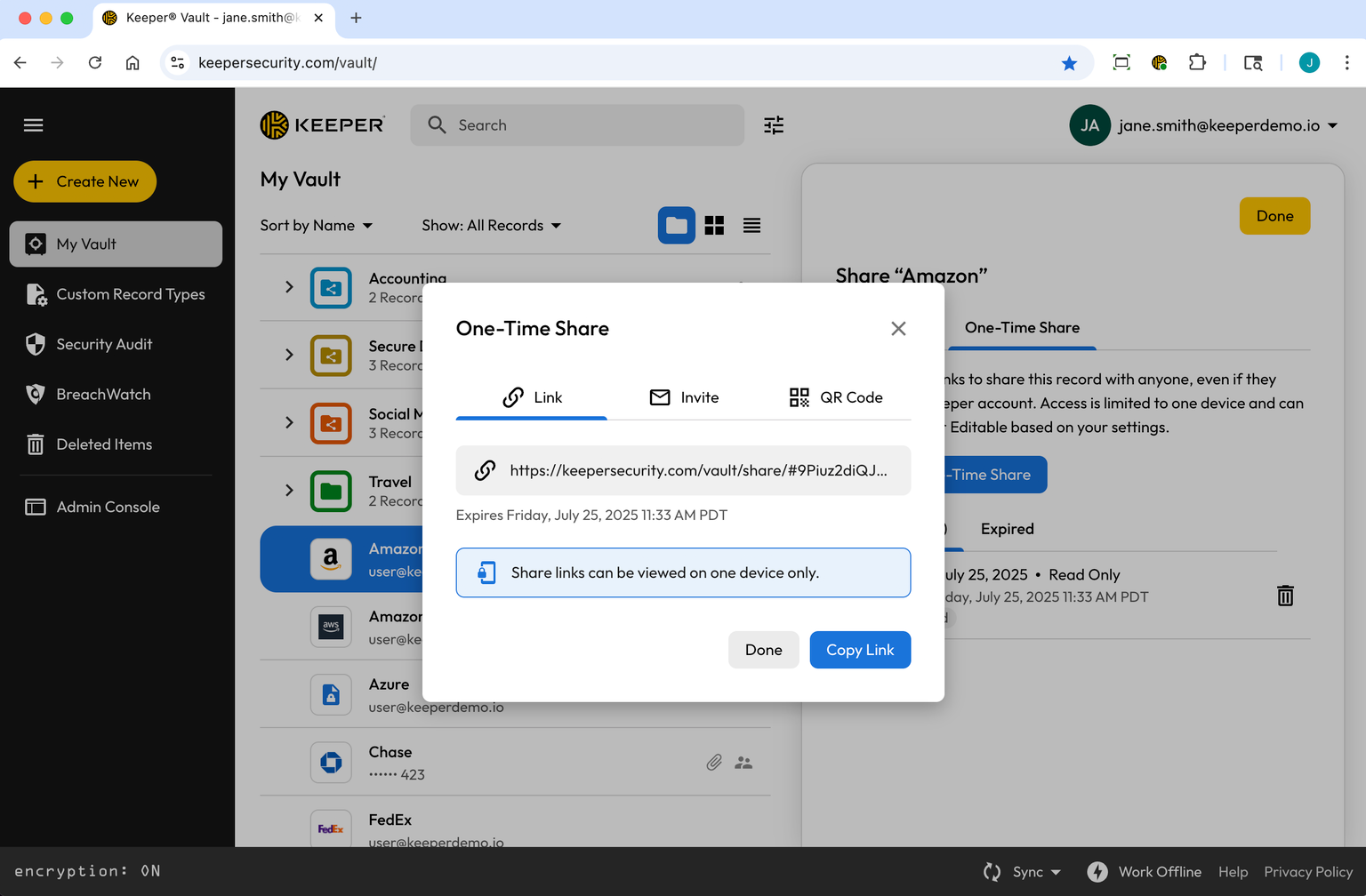This screenshot has height=896, width=1366.
Task: Expand the Travel folder
Action: point(287,490)
